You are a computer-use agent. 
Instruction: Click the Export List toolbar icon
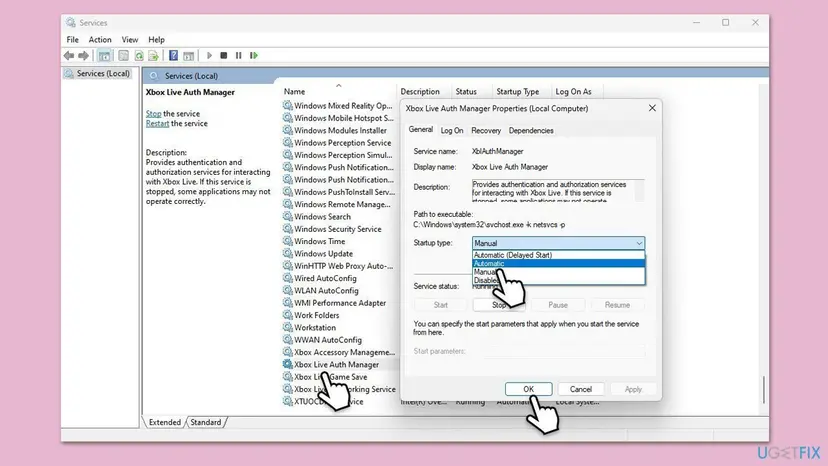154,55
